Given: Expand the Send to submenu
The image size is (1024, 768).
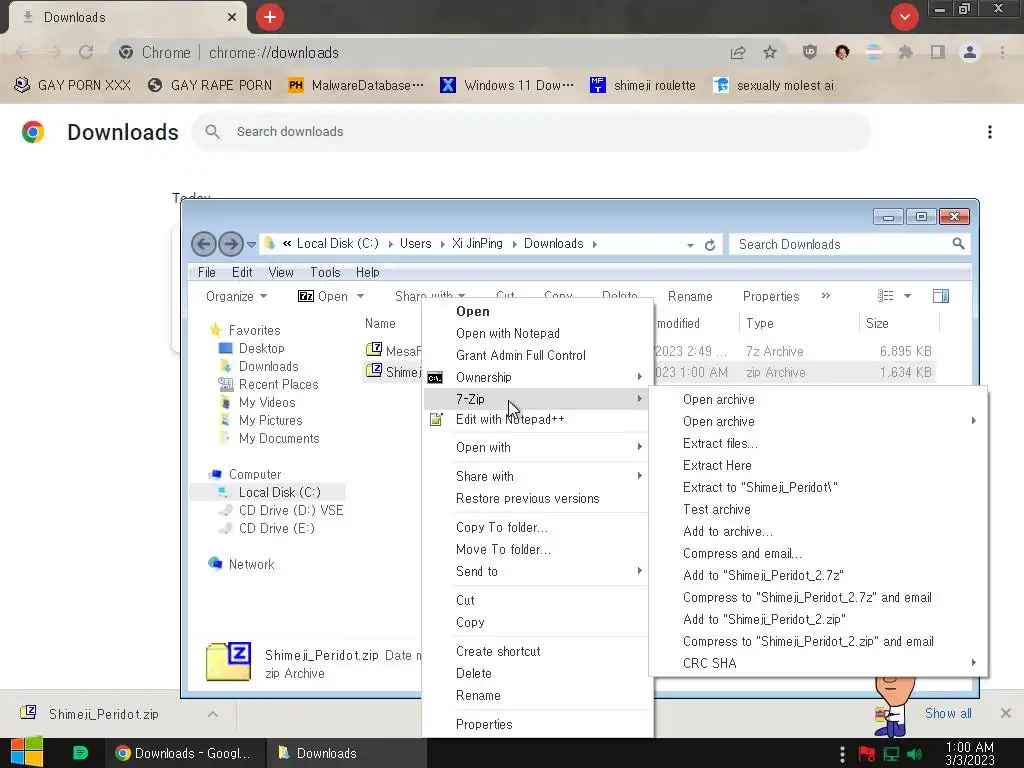Looking at the screenshot, I should click(x=538, y=571).
